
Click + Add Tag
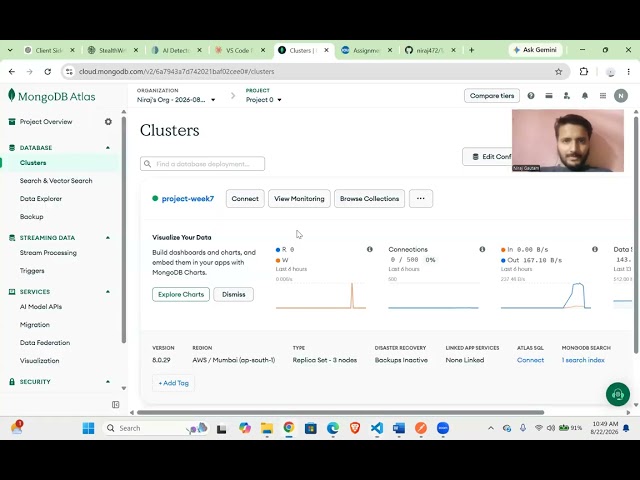[173, 383]
